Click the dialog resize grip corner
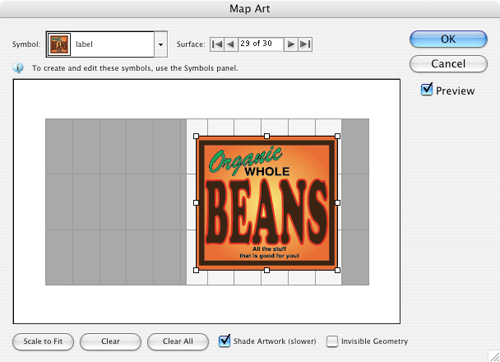 pyautogui.click(x=494, y=356)
